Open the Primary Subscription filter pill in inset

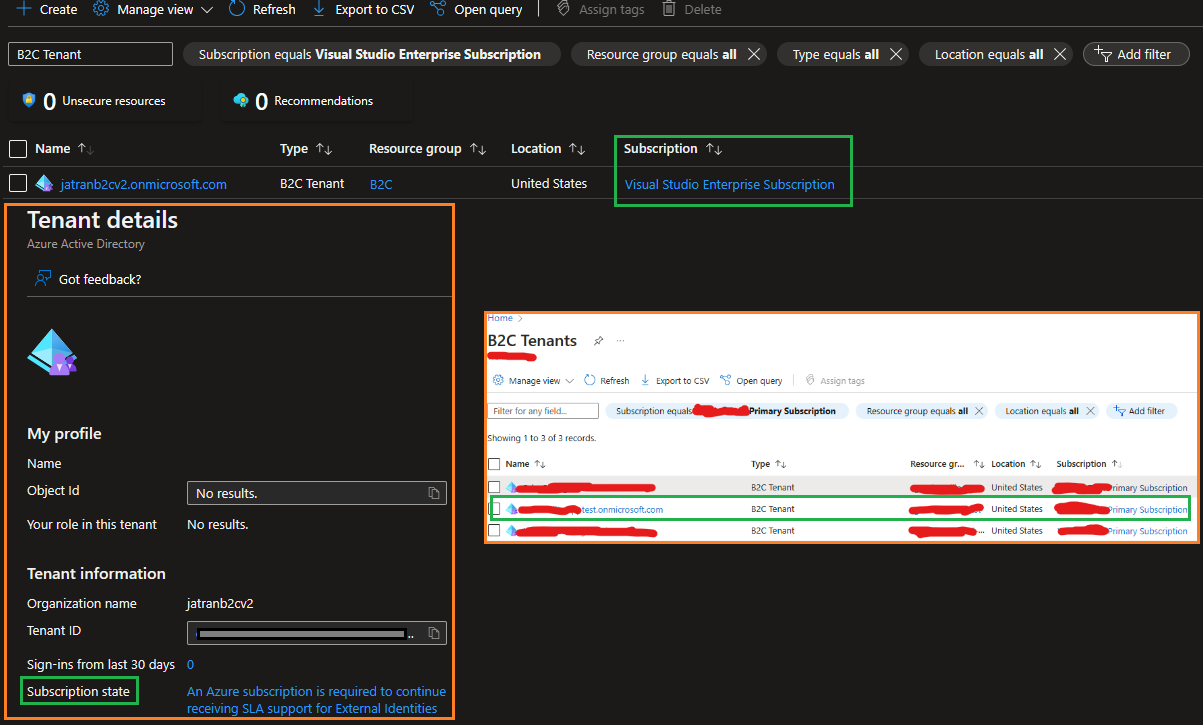pos(726,411)
